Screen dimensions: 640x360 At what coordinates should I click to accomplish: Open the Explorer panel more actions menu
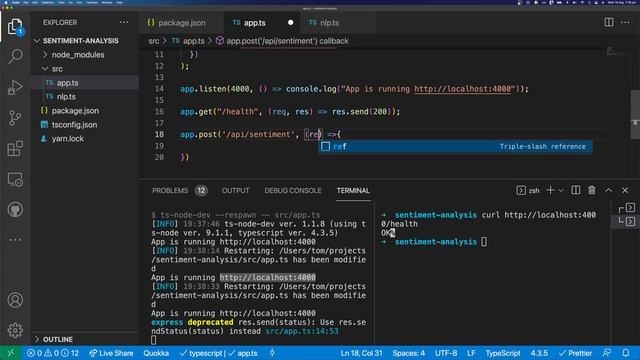[x=124, y=22]
